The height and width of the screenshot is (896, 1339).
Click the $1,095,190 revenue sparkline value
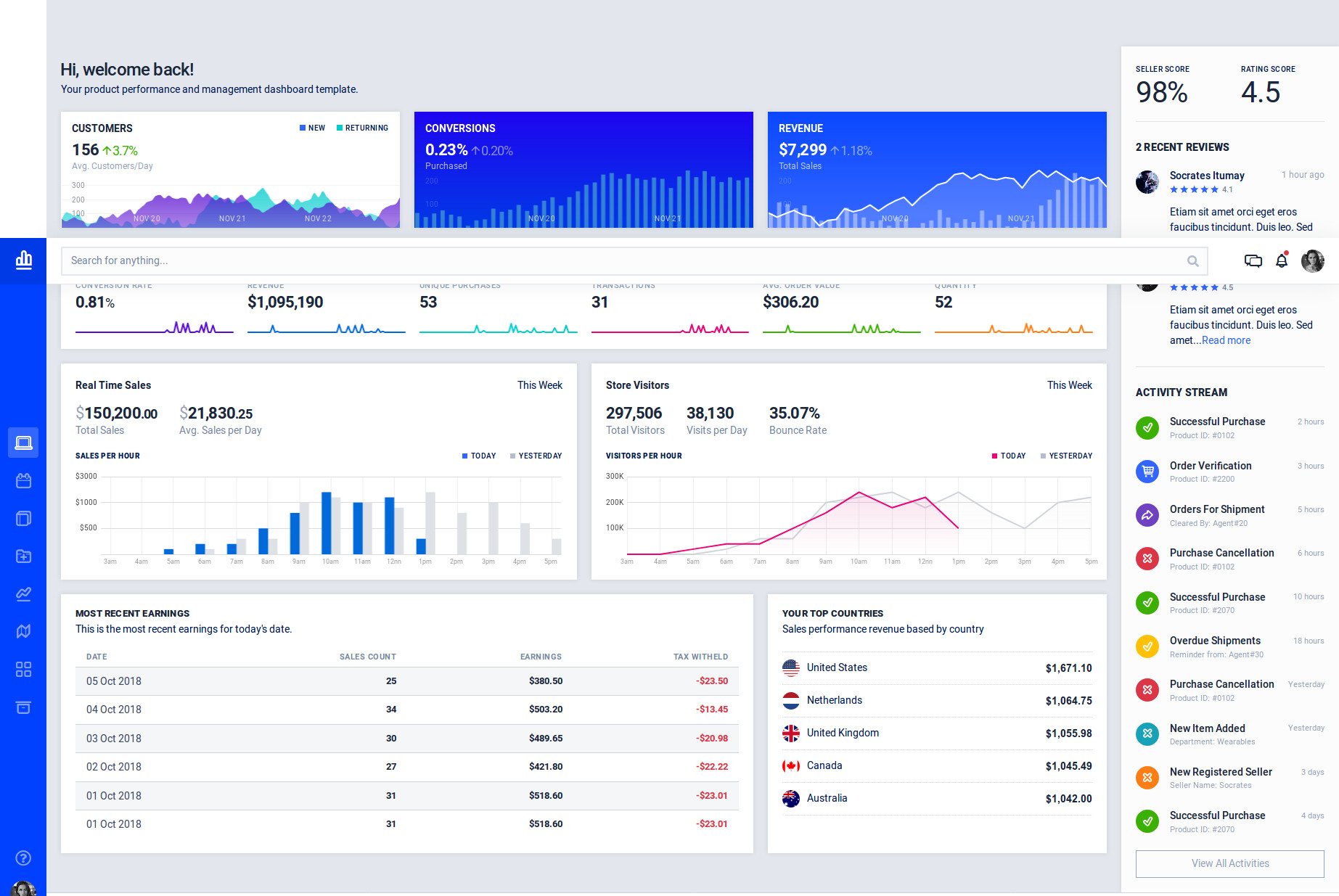(285, 303)
